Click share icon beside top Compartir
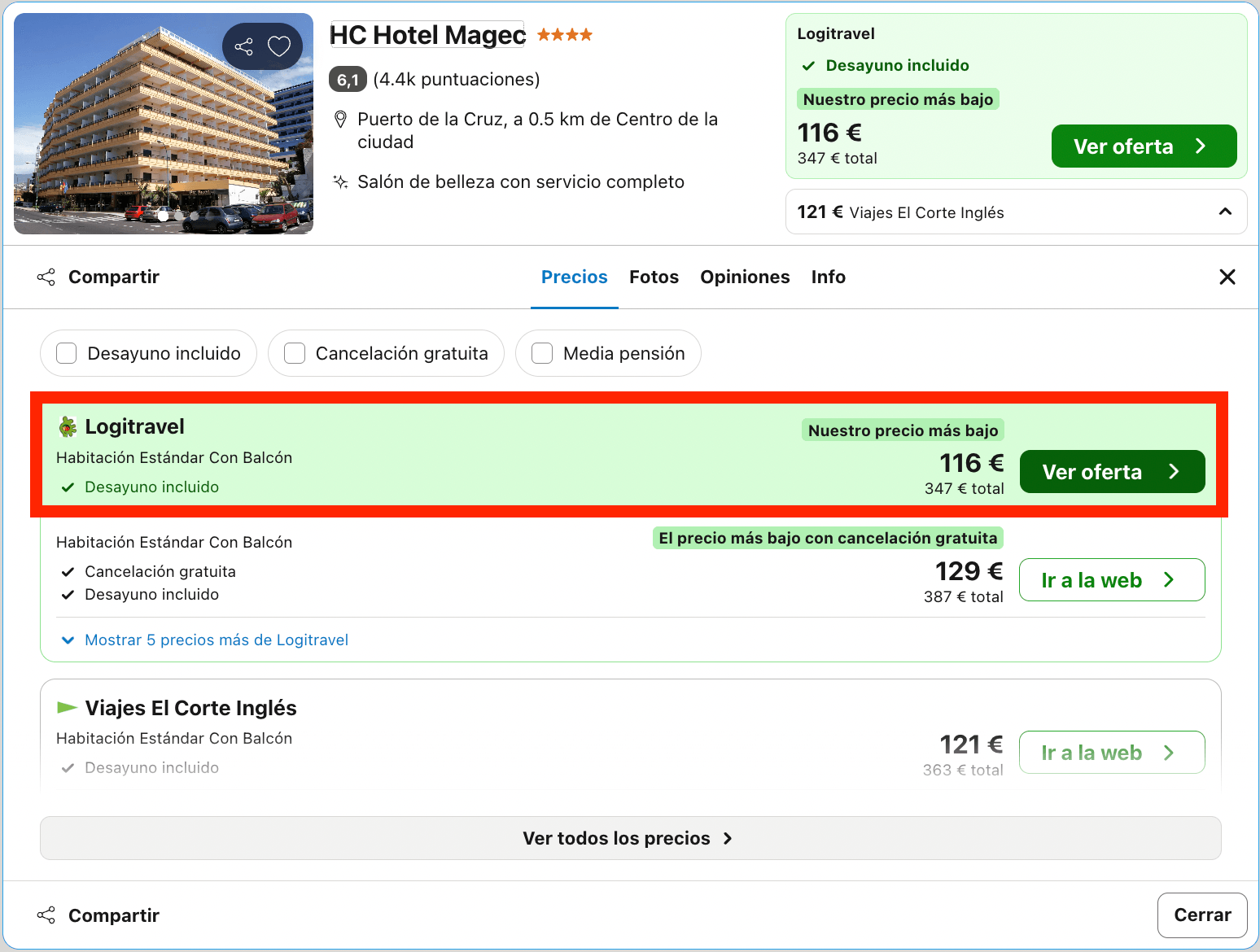This screenshot has height=952, width=1260. (46, 277)
